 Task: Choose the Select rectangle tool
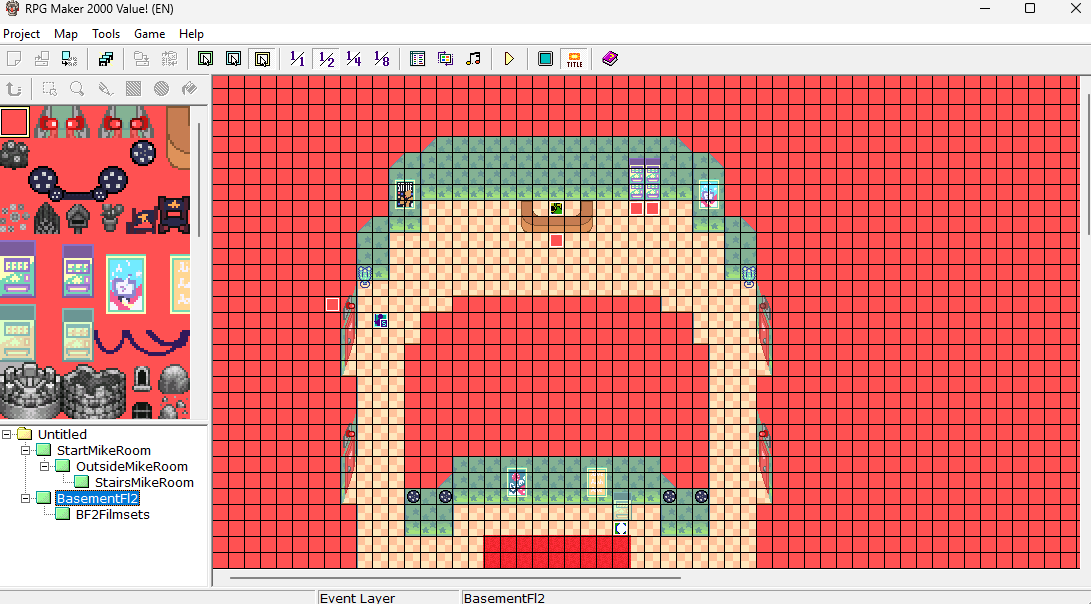[x=49, y=88]
